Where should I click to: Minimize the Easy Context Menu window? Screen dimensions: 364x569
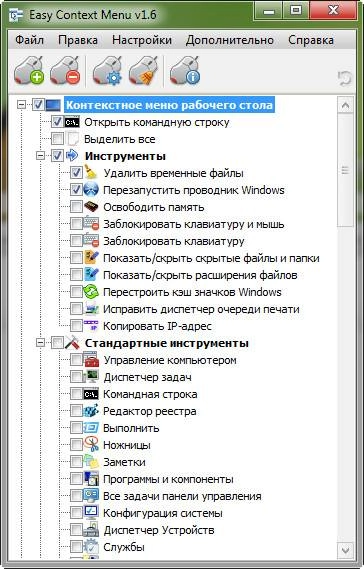(x=269, y=11)
